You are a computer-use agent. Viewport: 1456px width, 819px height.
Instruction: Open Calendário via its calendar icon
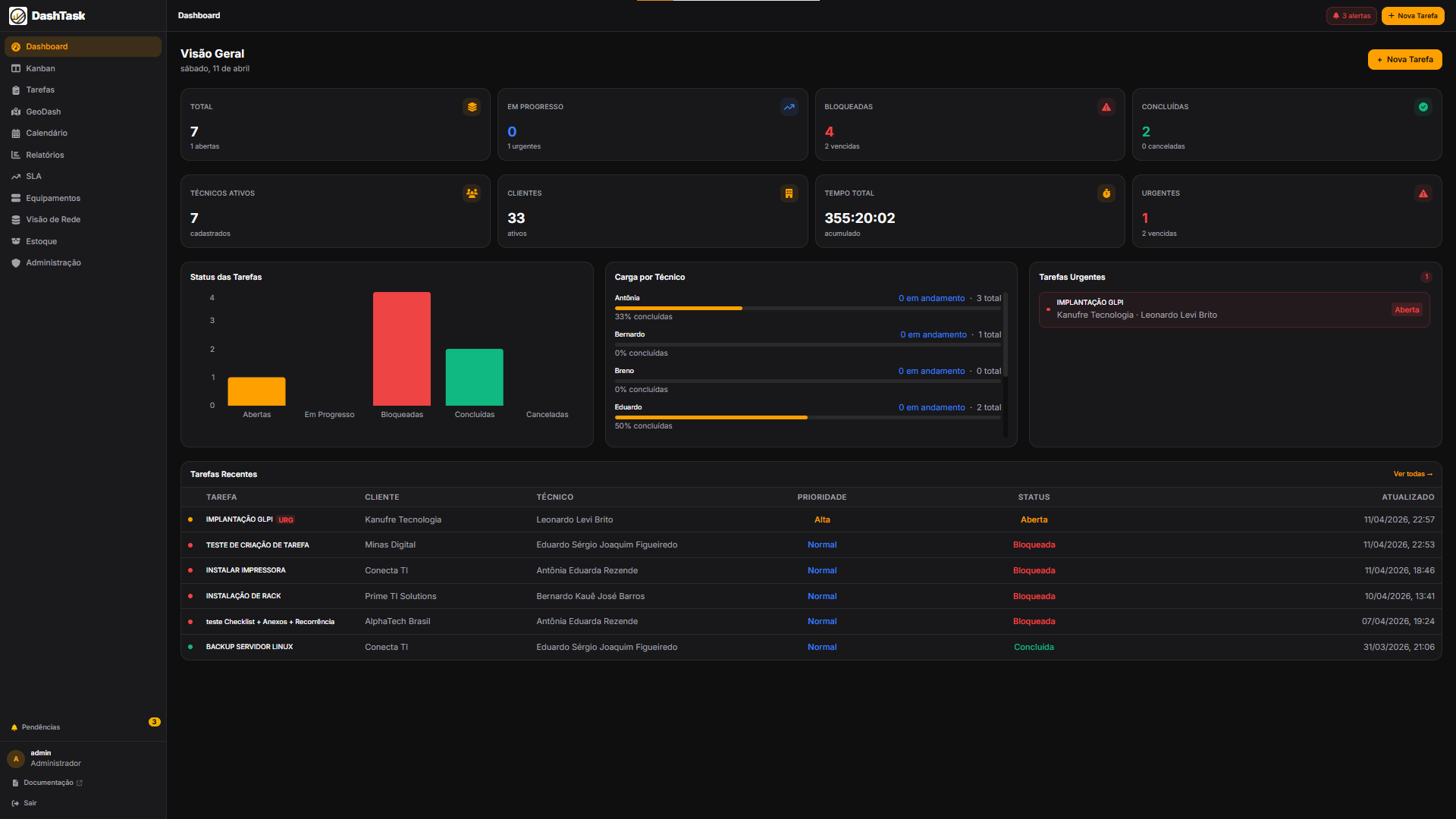[16, 133]
